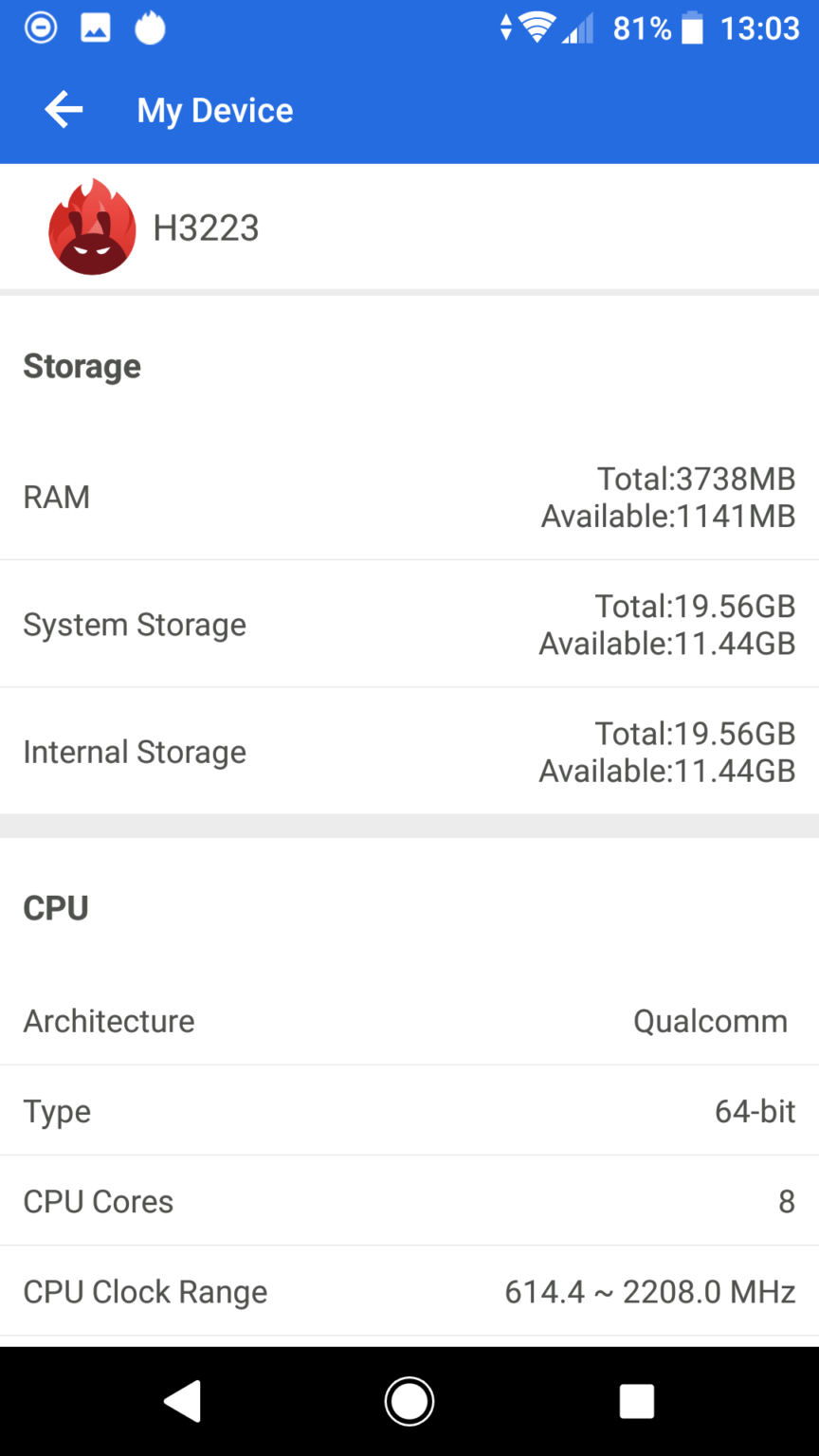Tap the back arrow in header
Viewport: 819px width, 1456px height.
(64, 110)
